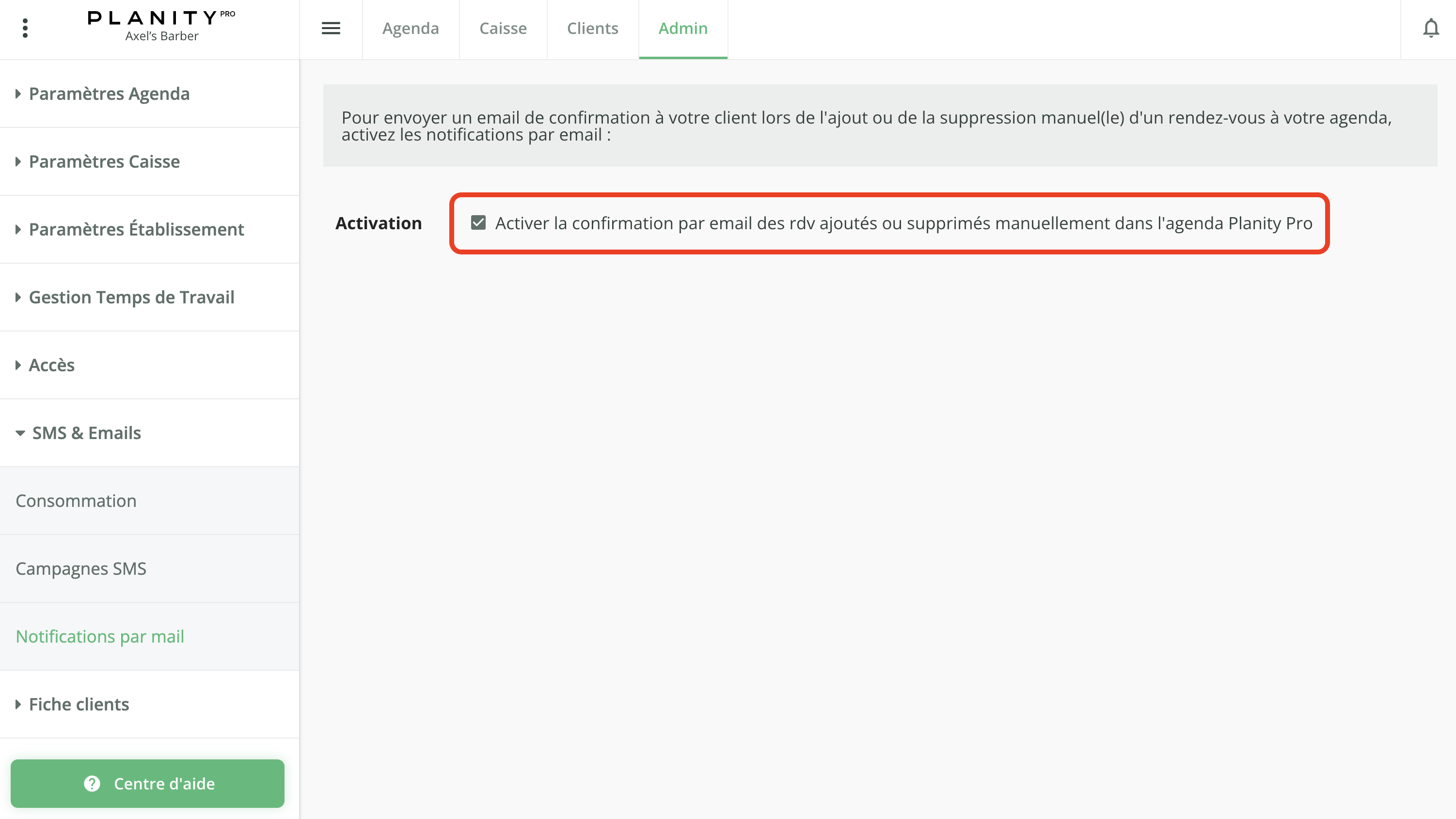The width and height of the screenshot is (1456, 819).
Task: Open the Campagnes SMS page
Action: coord(81,568)
